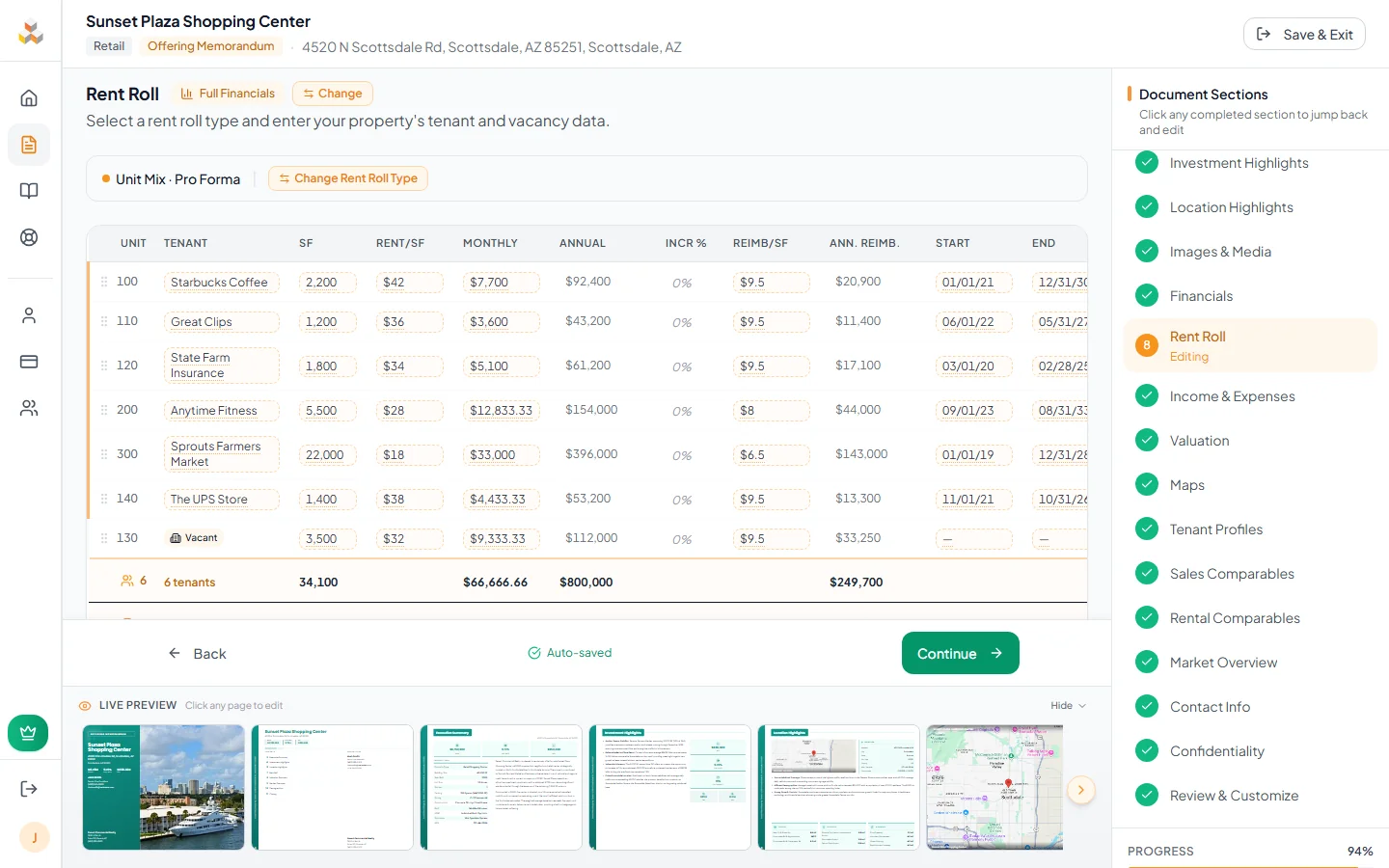This screenshot has height=868, width=1389.
Task: Switch to the Offering Memorandum tab
Action: point(210,45)
